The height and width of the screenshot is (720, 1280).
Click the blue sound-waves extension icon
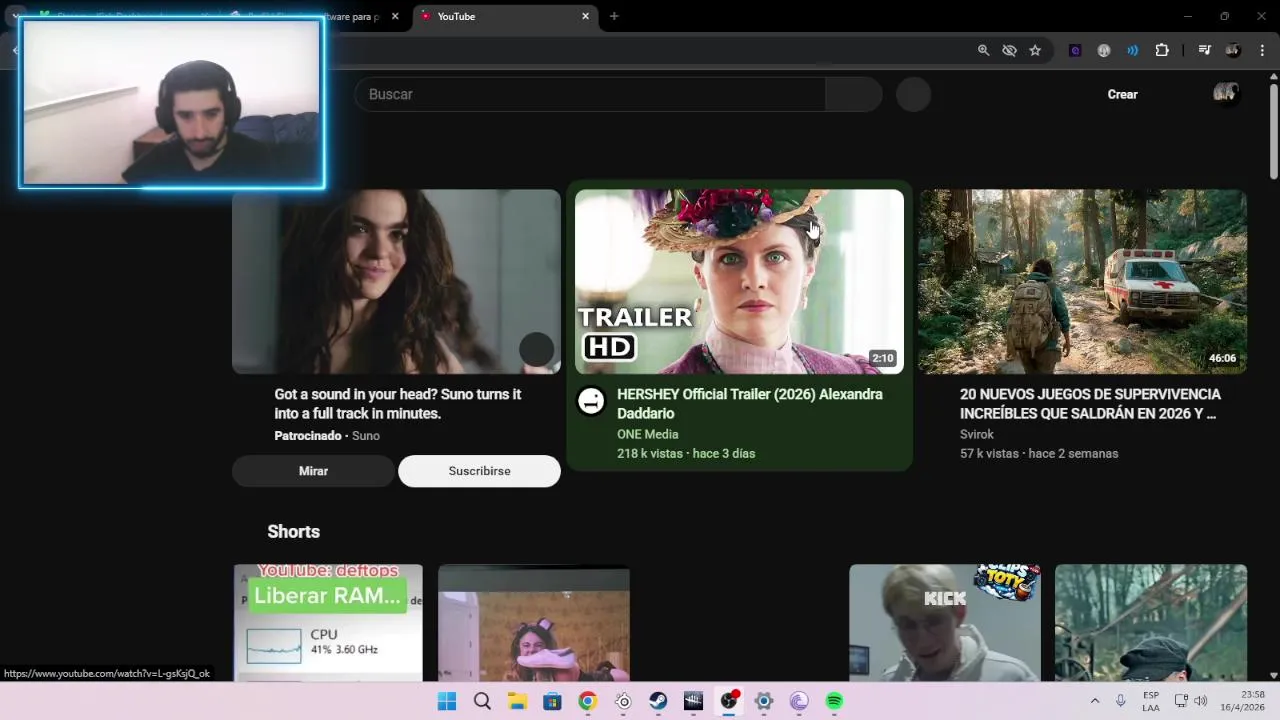[x=1132, y=50]
